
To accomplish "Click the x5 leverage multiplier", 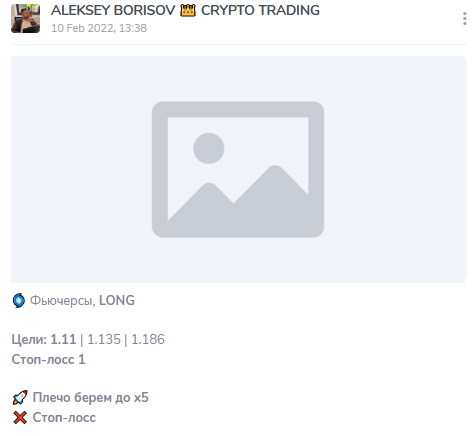I will tap(141, 398).
